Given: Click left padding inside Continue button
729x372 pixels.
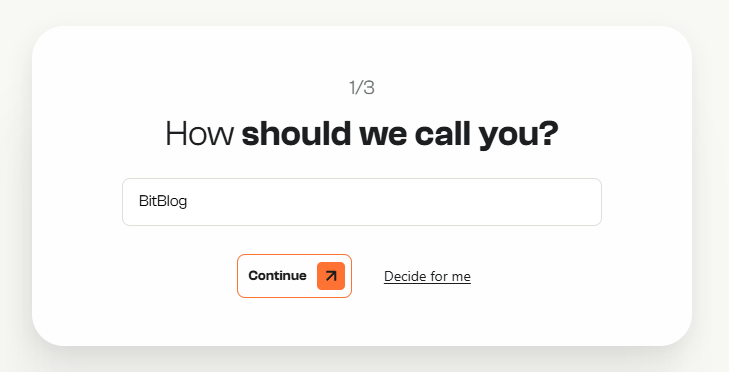Looking at the screenshot, I should pyautogui.click(x=243, y=276).
